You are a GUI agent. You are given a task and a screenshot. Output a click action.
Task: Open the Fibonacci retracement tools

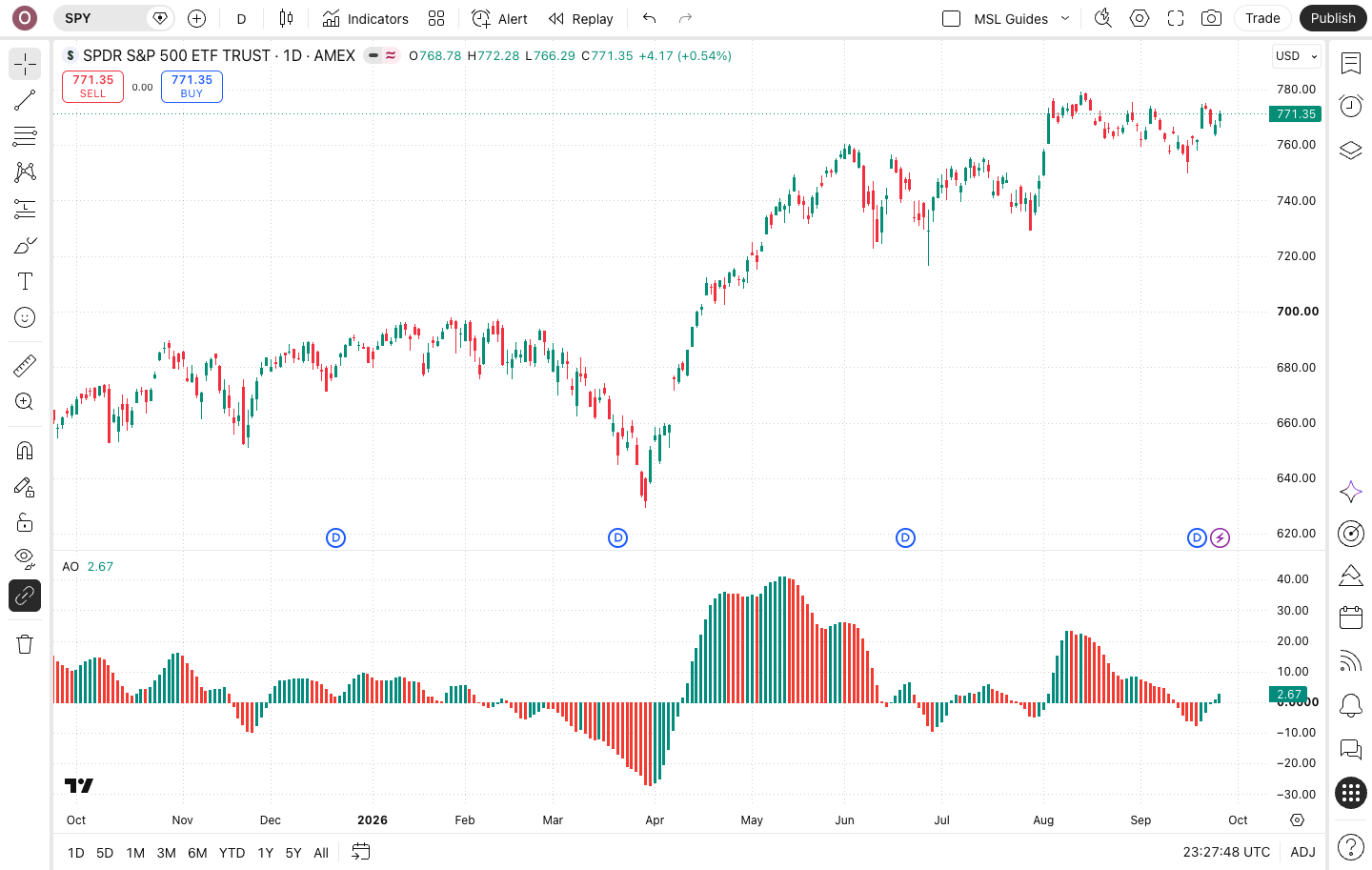click(x=25, y=136)
